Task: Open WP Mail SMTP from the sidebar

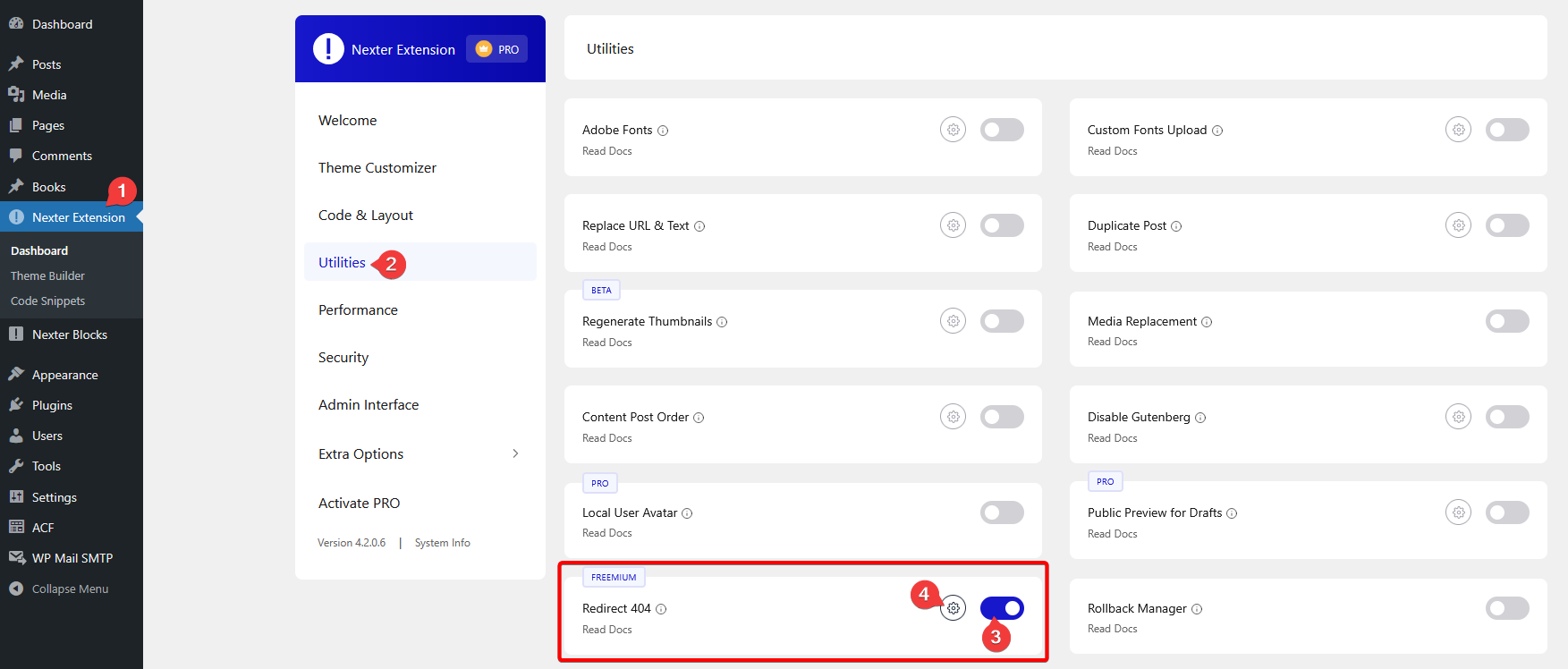Action: 72,557
